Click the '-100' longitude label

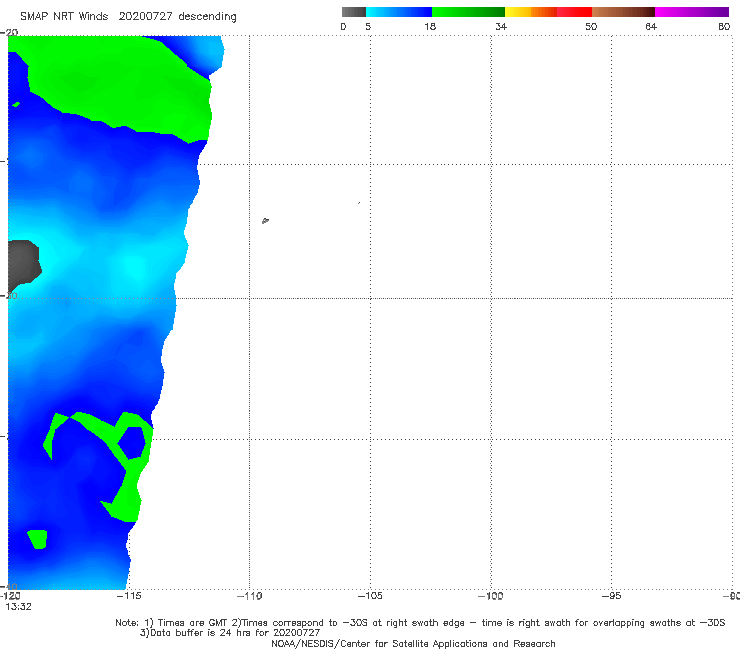pos(491,596)
